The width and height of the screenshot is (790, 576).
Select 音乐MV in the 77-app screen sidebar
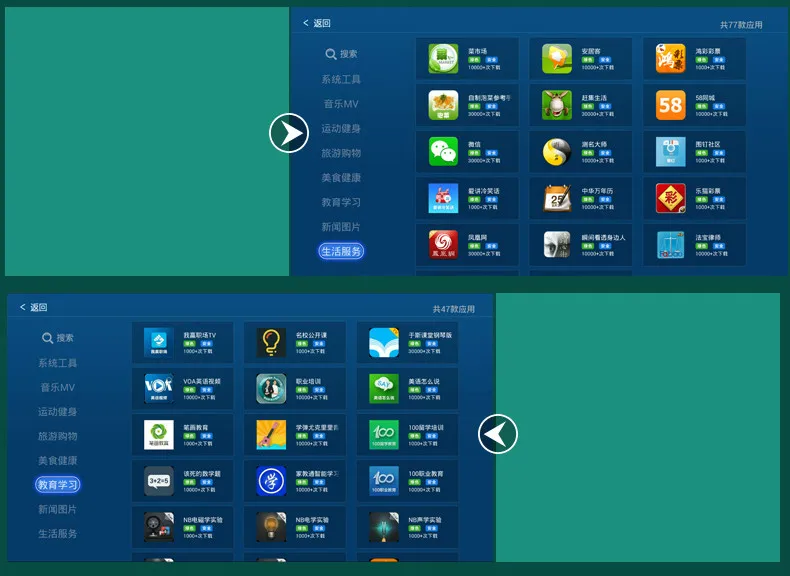point(341,104)
